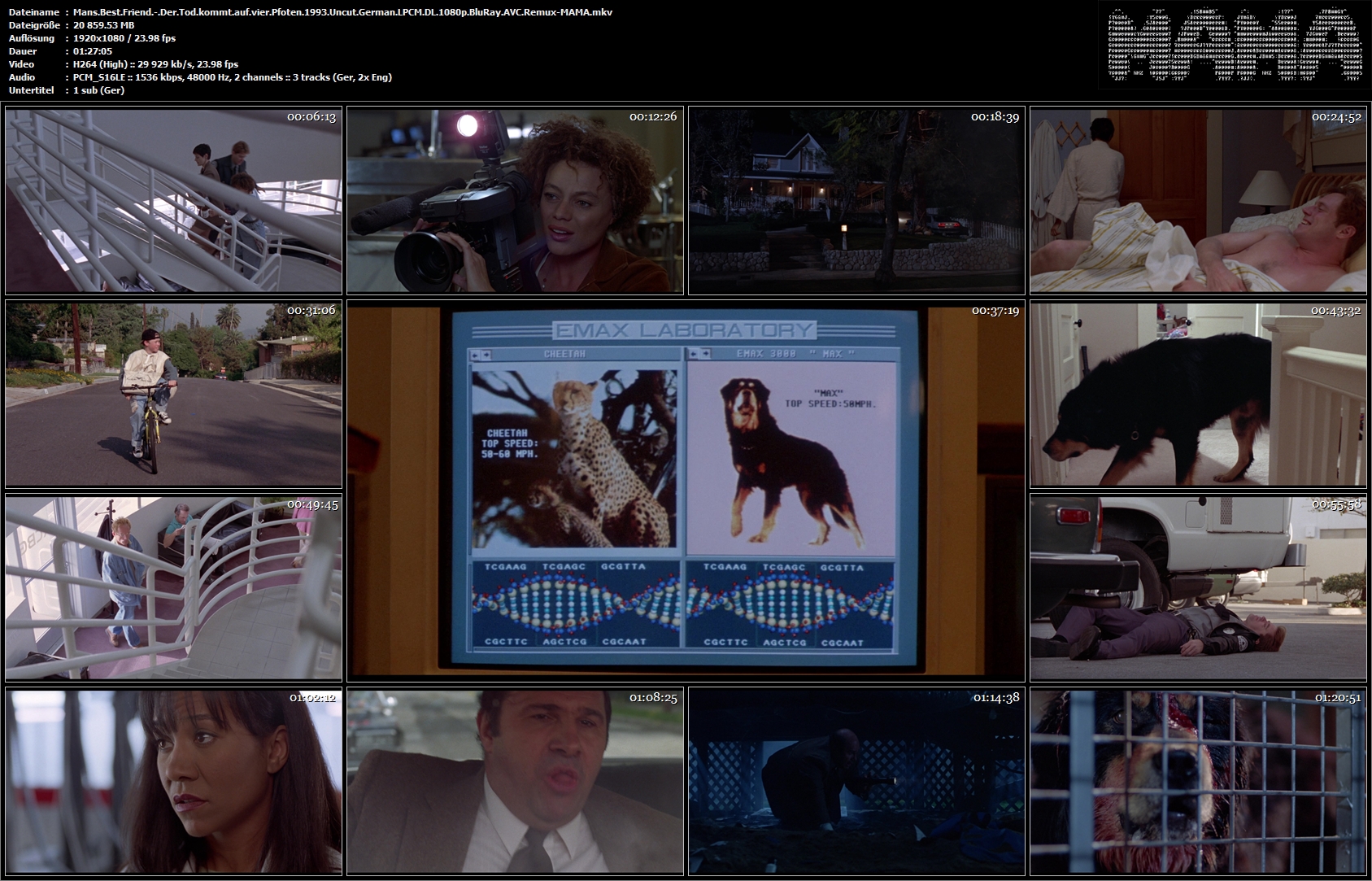Viewport: 1372px width, 881px height.
Task: Select the caged dog thumbnail at 01:20:51
Action: [x=1198, y=782]
